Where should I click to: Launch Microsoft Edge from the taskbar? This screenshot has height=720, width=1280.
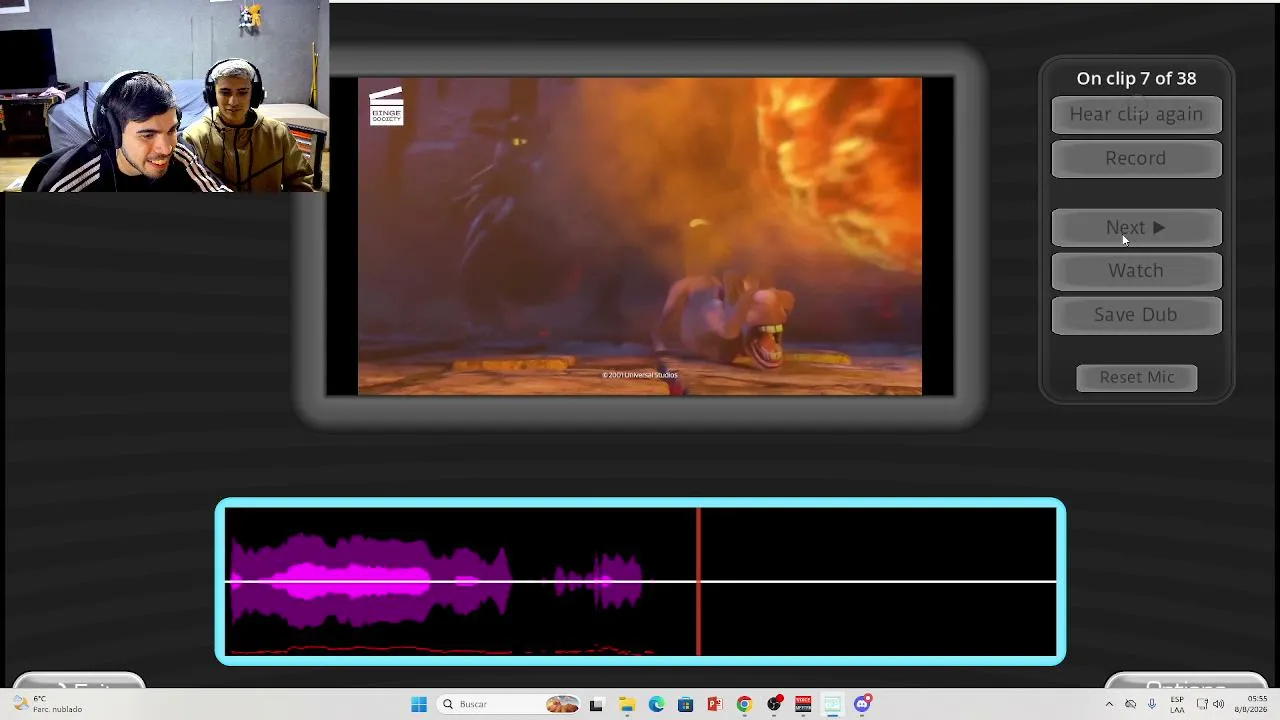(656, 704)
